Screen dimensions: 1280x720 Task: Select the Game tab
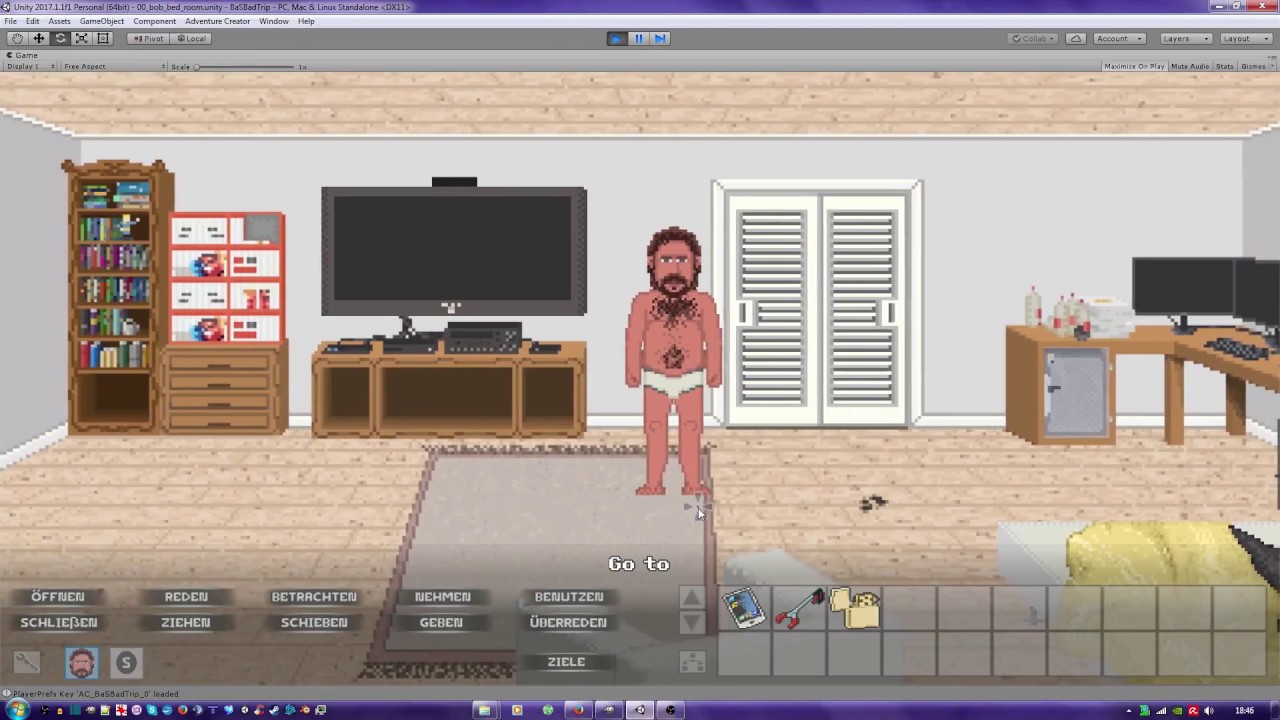[22, 55]
